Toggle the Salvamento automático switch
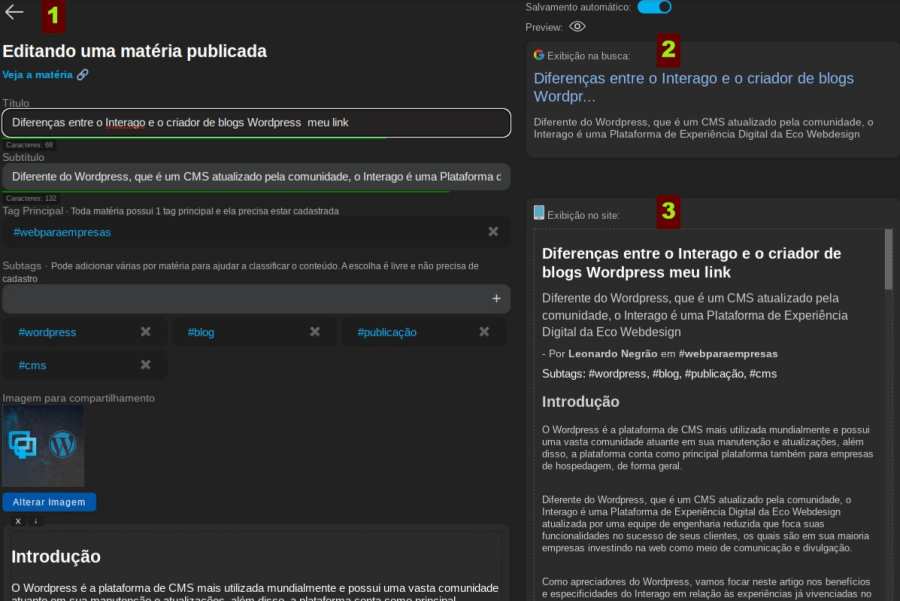The image size is (900, 601). (654, 7)
